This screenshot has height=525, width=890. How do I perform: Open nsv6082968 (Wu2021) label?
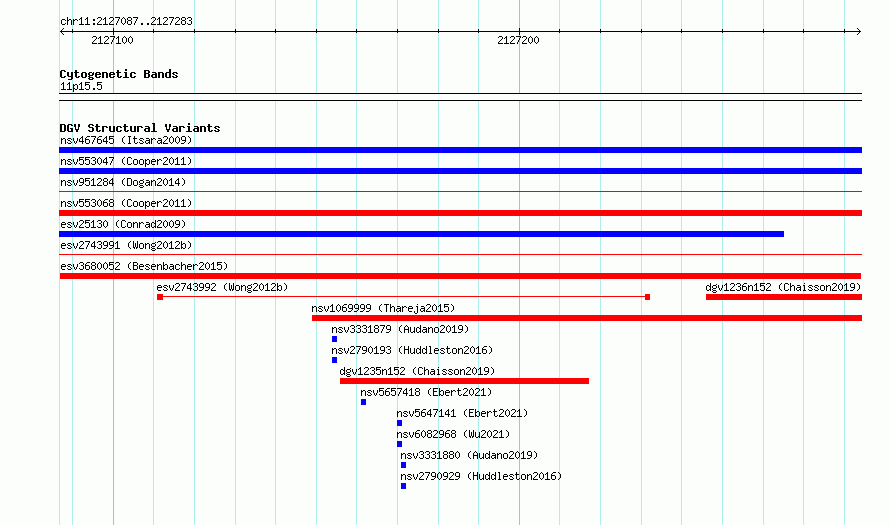453,434
